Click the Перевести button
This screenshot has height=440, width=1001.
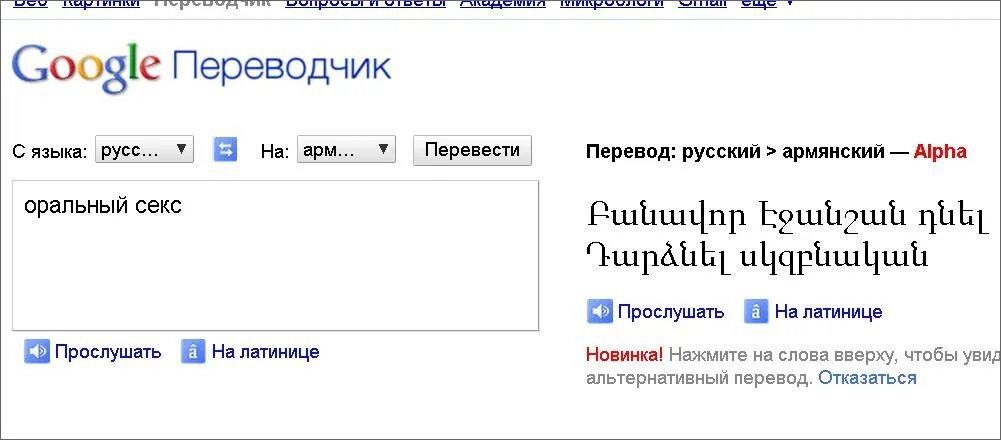pyautogui.click(x=472, y=150)
